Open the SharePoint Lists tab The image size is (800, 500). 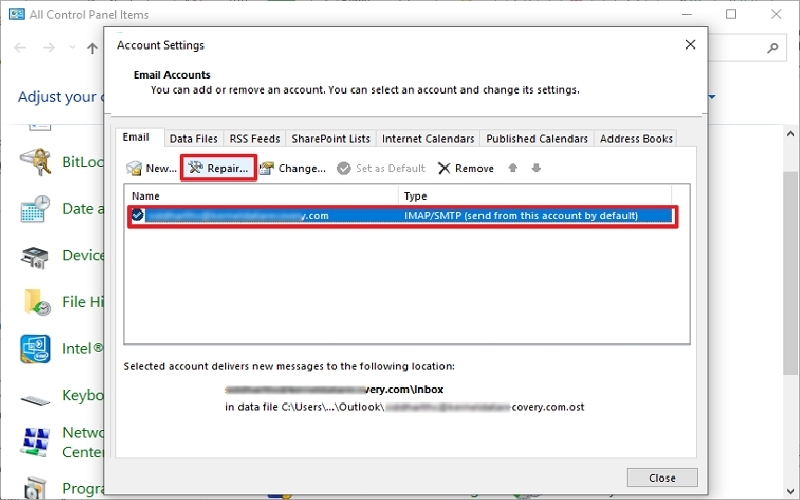(x=330, y=139)
